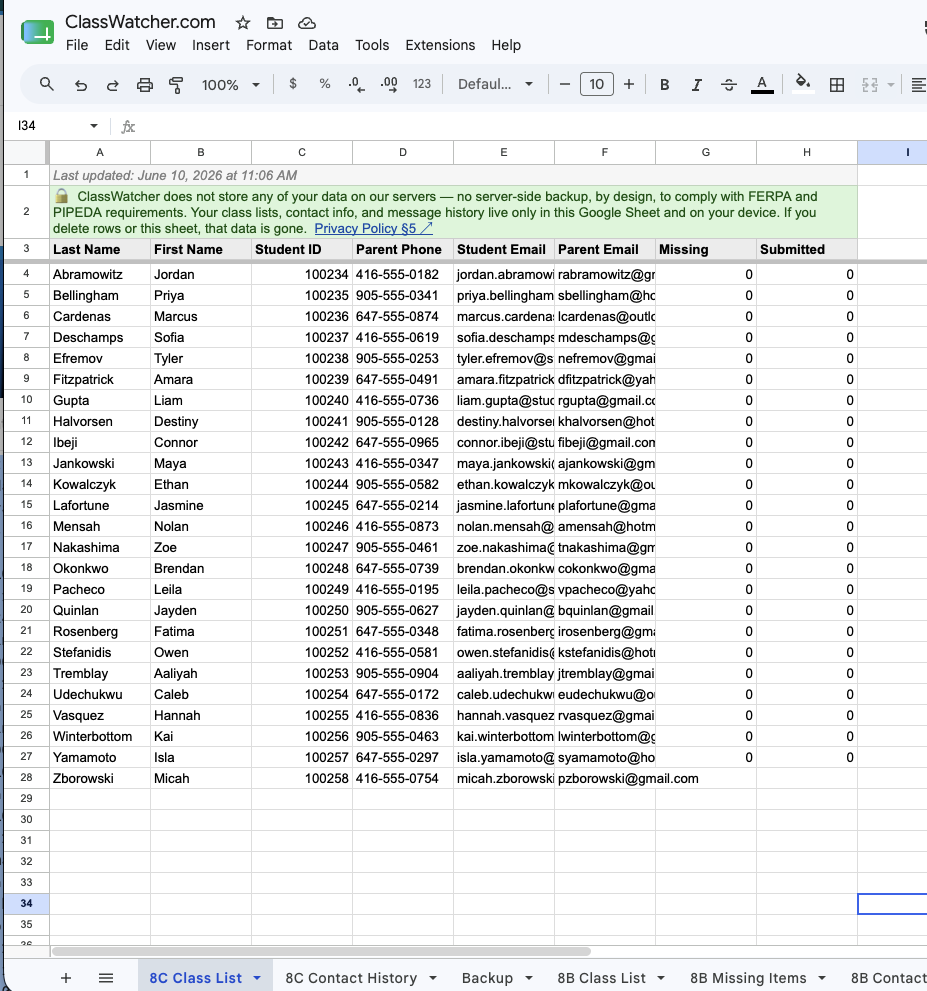Viewport: 927px width, 991px height.
Task: Open the Tools menu
Action: [x=372, y=46]
